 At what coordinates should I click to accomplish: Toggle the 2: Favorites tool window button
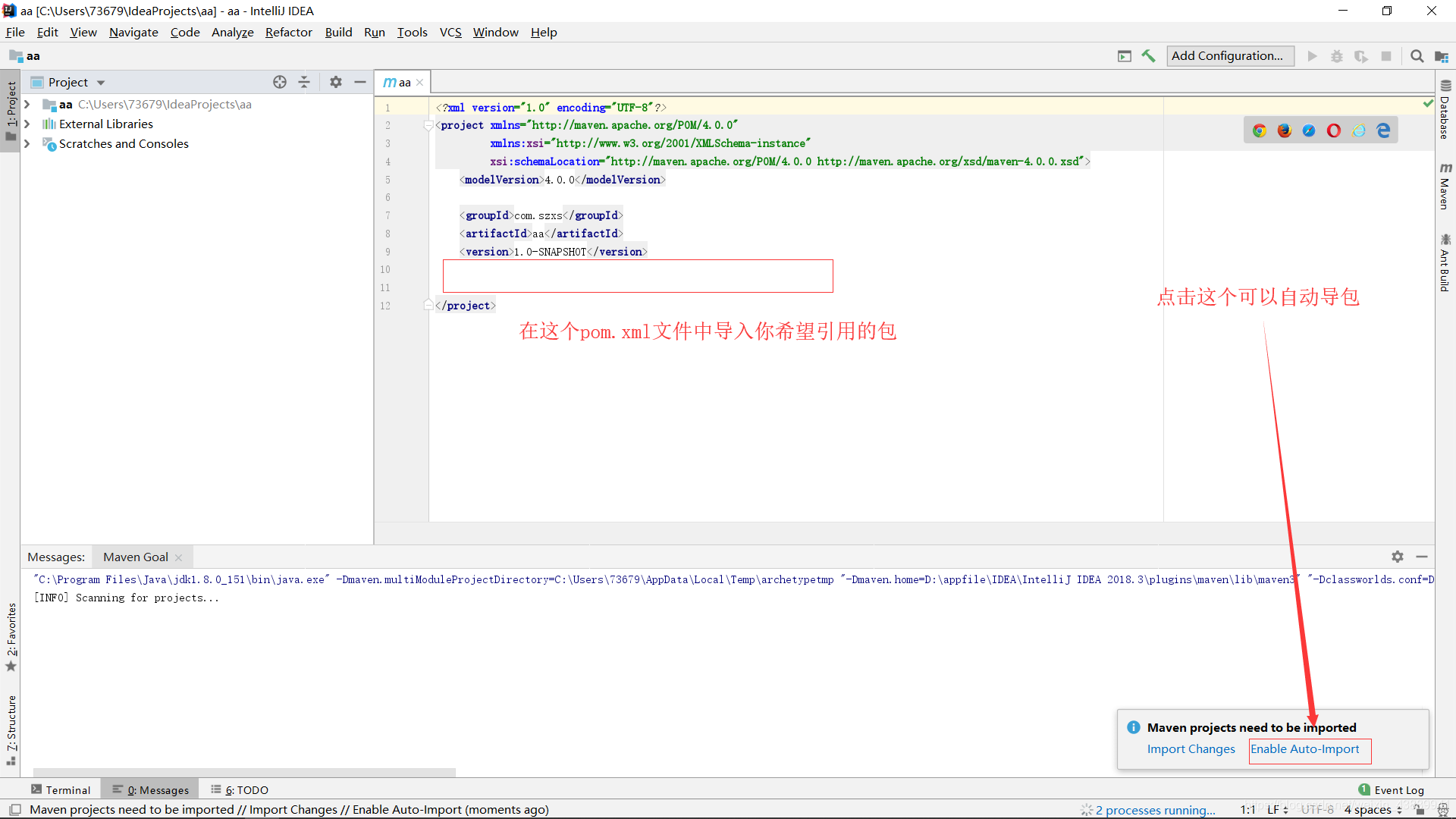(11, 635)
